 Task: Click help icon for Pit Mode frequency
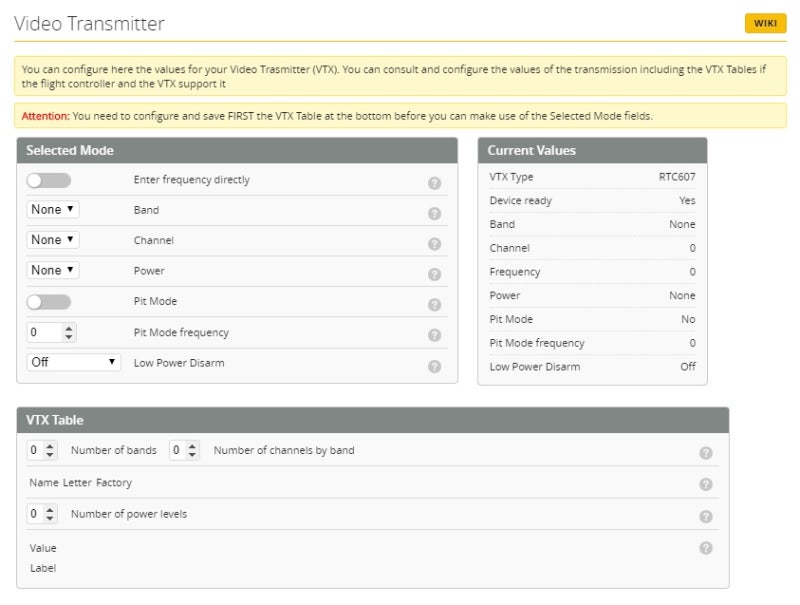[x=434, y=335]
